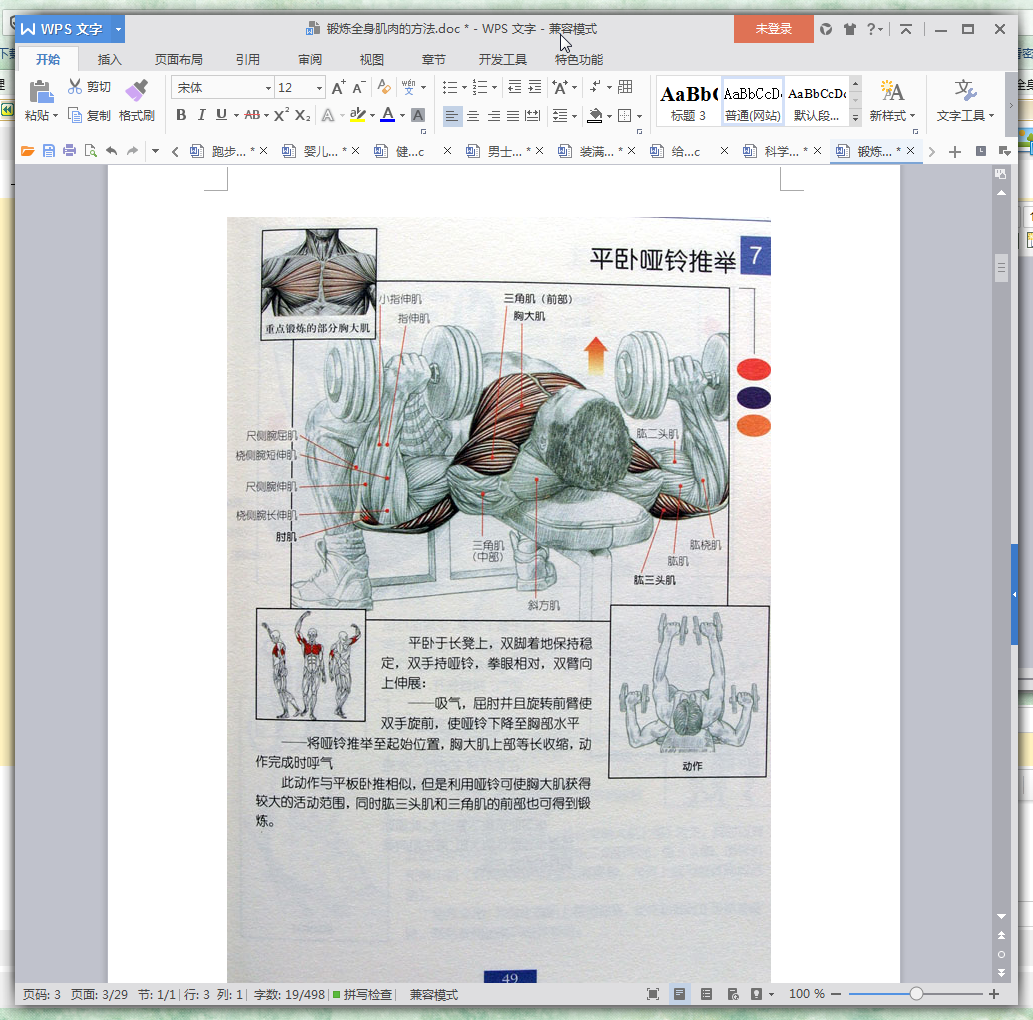1033x1020 pixels.
Task: Increase paragraph indent
Action: 535,87
